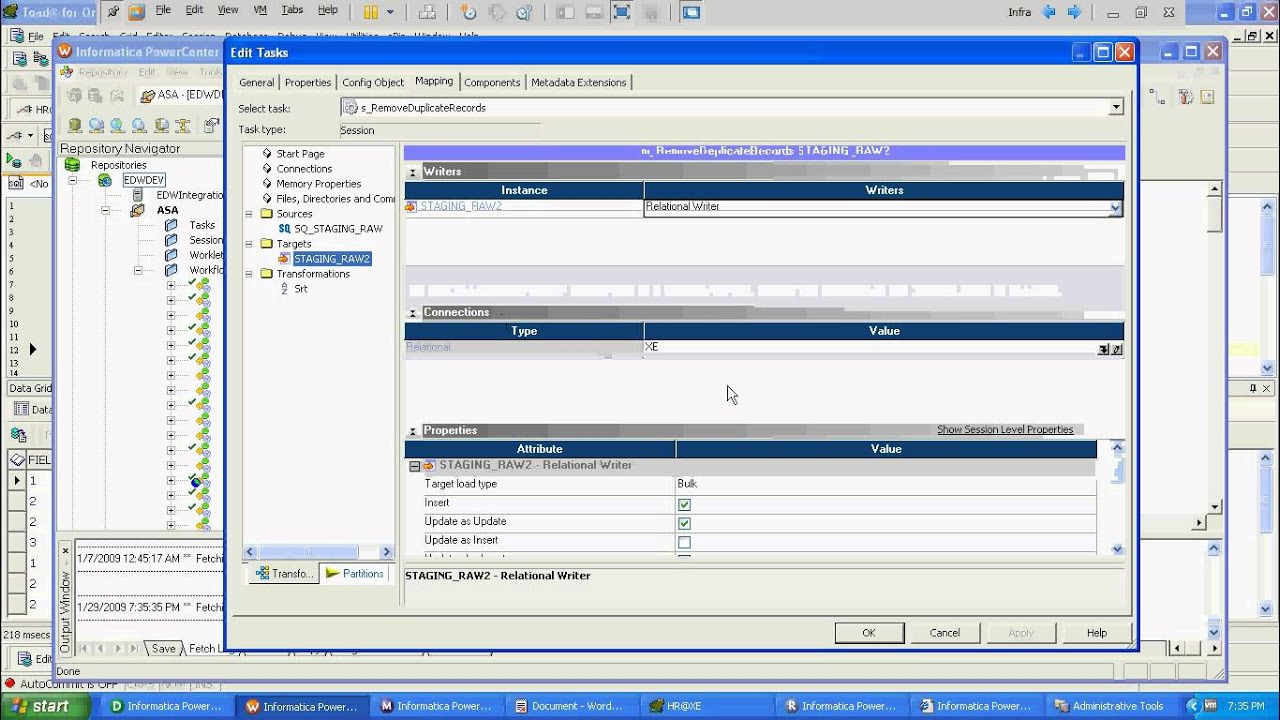
Task: Switch to the Properties tab
Action: [x=308, y=82]
